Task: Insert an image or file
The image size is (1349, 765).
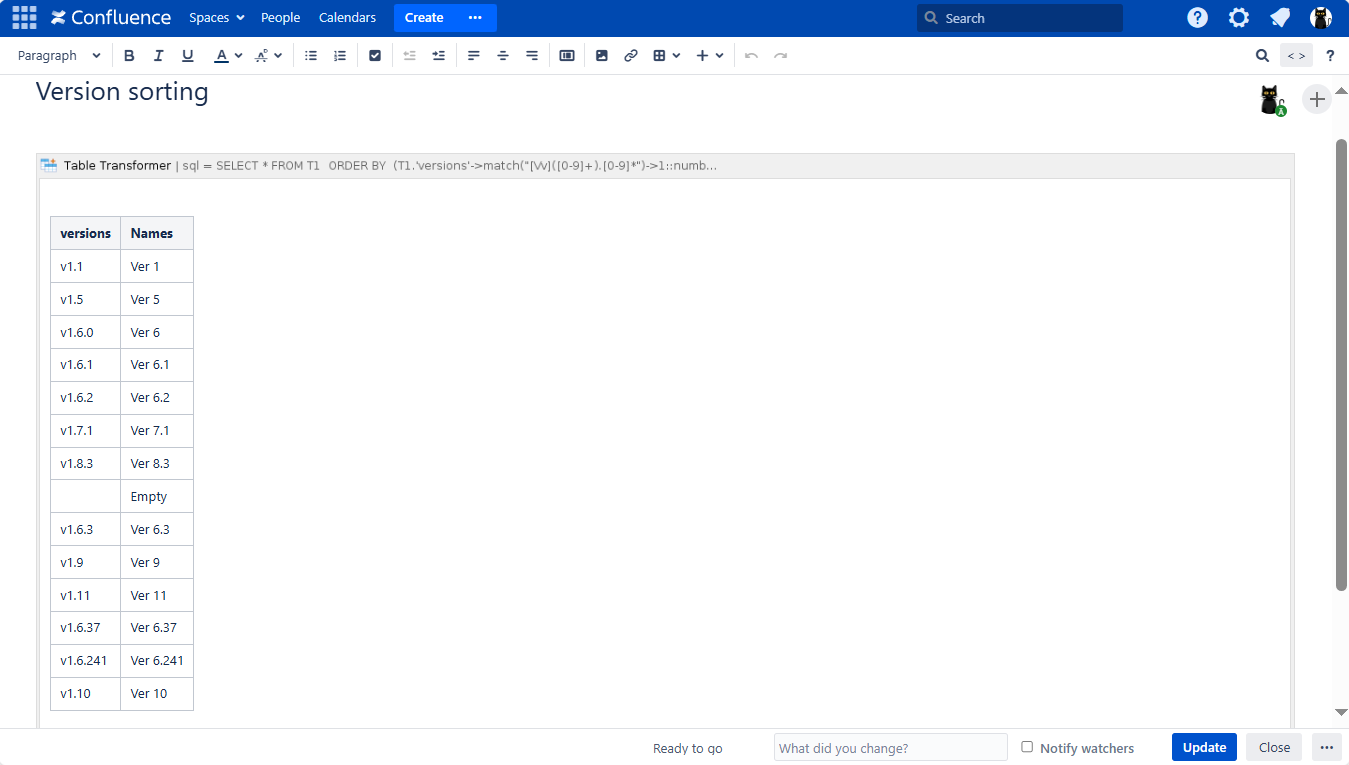Action: coord(602,56)
